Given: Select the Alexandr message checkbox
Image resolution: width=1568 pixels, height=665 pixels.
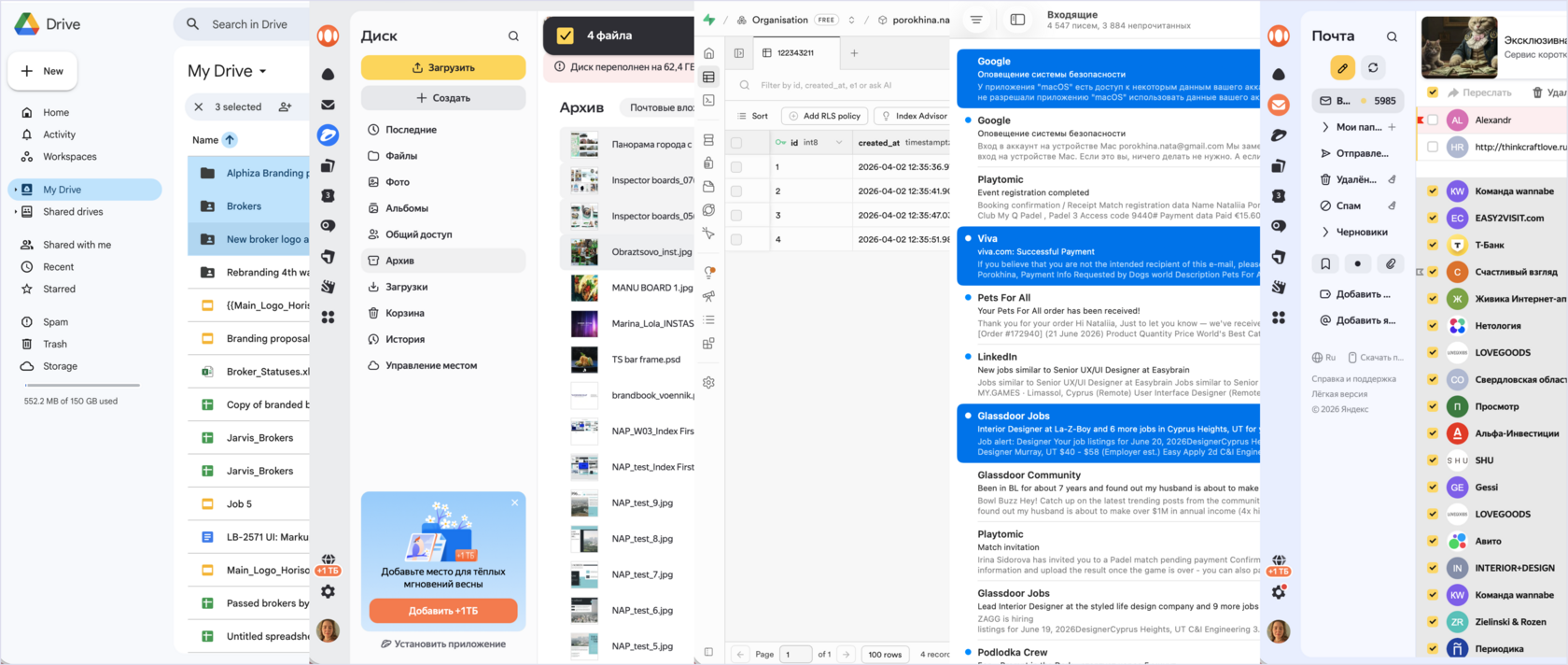Looking at the screenshot, I should (x=1433, y=120).
